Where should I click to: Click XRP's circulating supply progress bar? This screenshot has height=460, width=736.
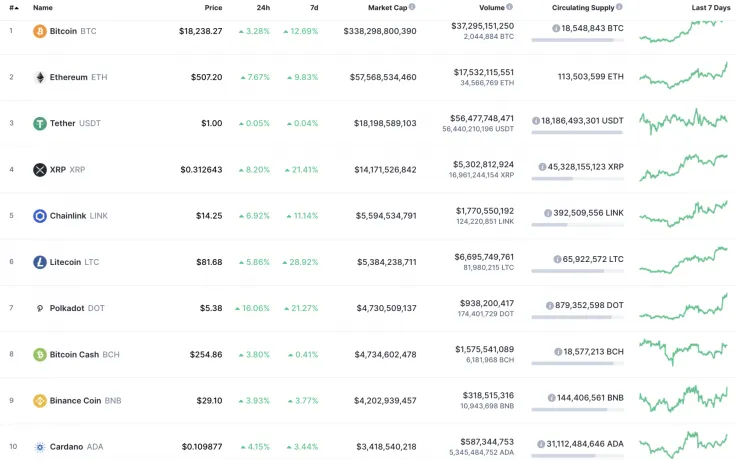(x=577, y=178)
